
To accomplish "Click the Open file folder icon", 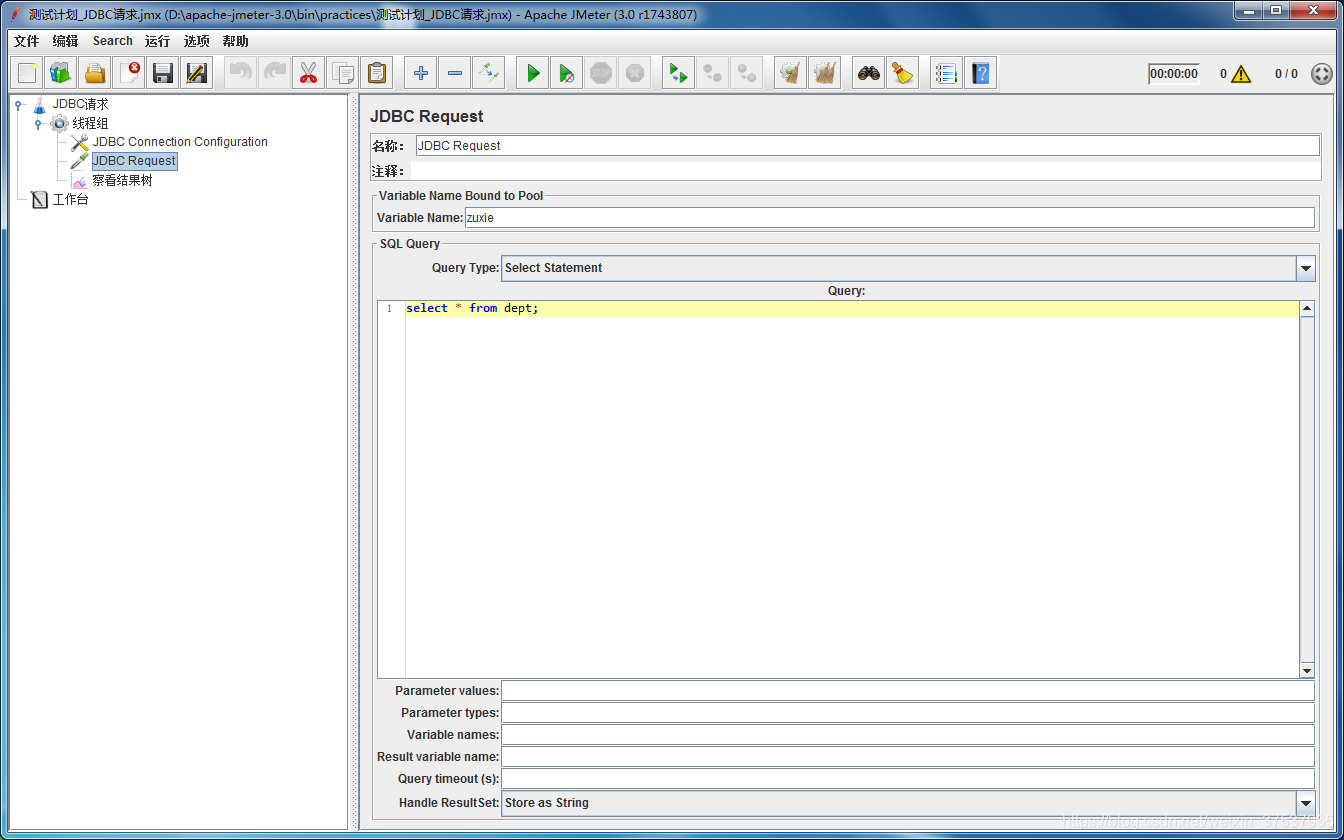I will [95, 73].
